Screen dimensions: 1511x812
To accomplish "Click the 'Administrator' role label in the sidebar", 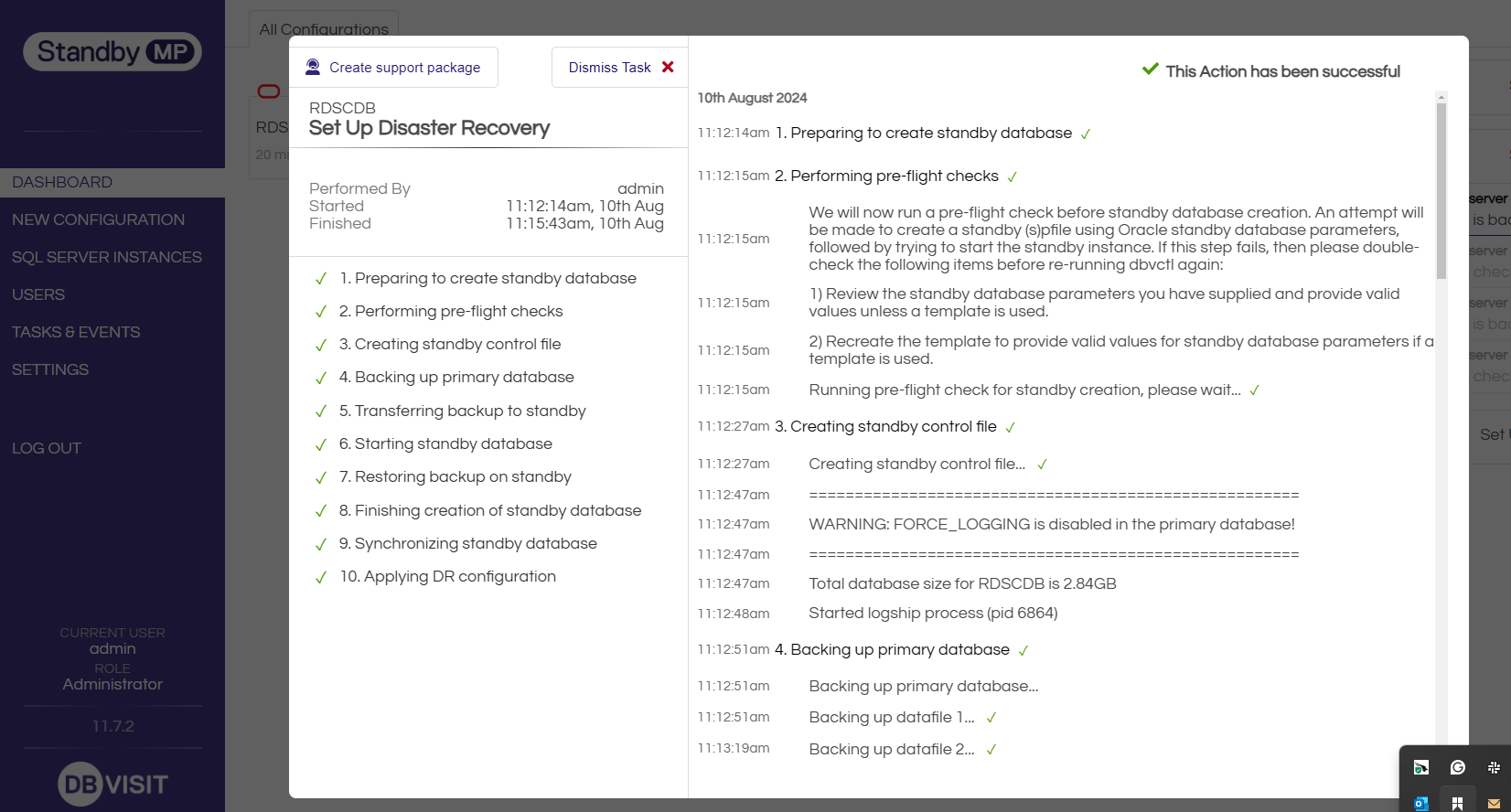I will pyautogui.click(x=113, y=684).
